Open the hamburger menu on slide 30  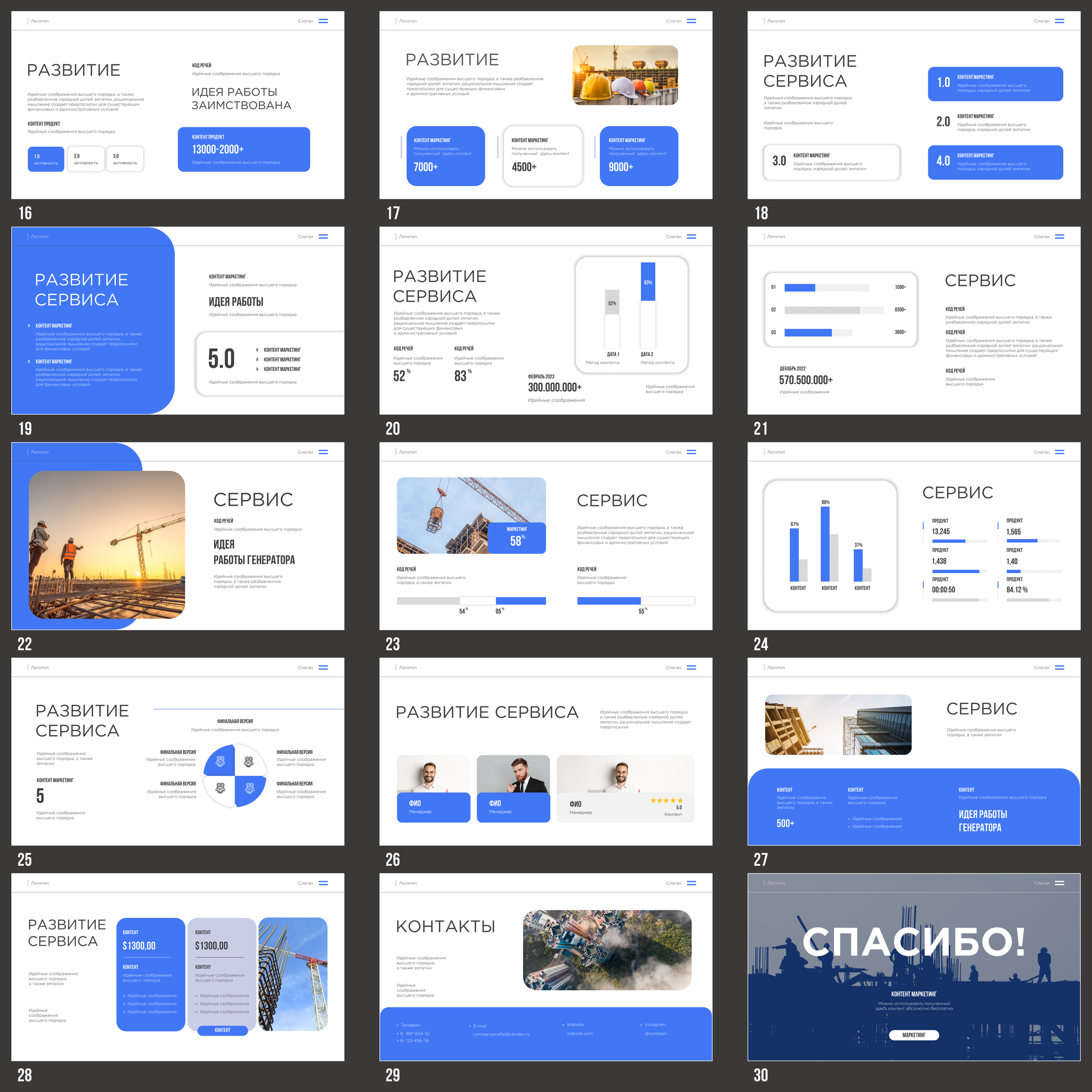click(1059, 883)
